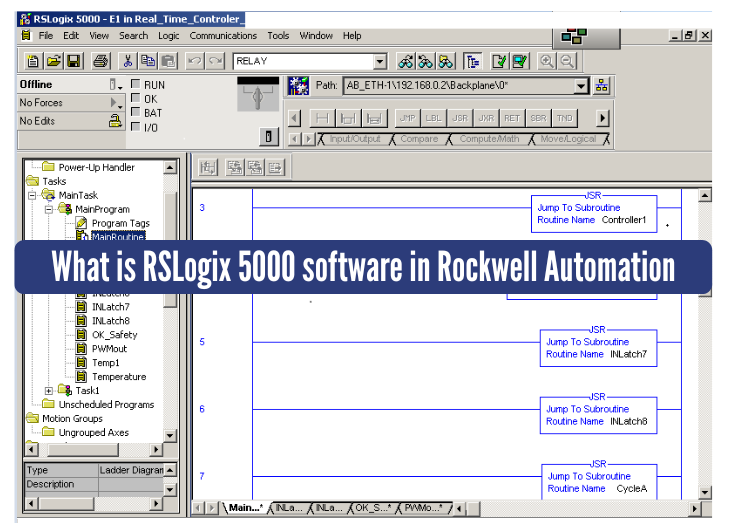Open the RELAY dropdown list
Image resolution: width=730 pixels, height=523 pixels.
coord(380,61)
